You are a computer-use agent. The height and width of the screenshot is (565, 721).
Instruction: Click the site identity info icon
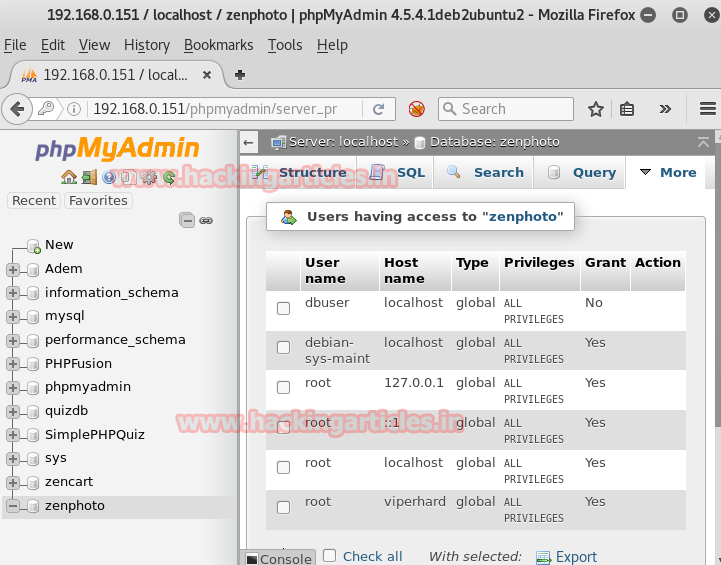tap(74, 109)
